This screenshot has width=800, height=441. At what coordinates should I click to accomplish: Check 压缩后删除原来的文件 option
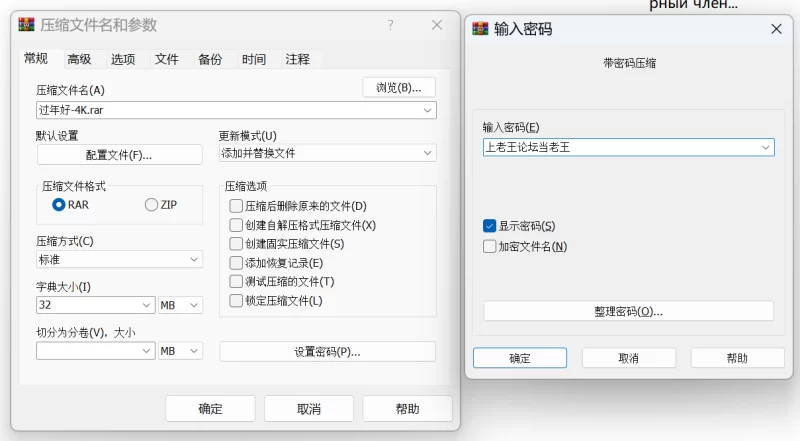[x=236, y=206]
